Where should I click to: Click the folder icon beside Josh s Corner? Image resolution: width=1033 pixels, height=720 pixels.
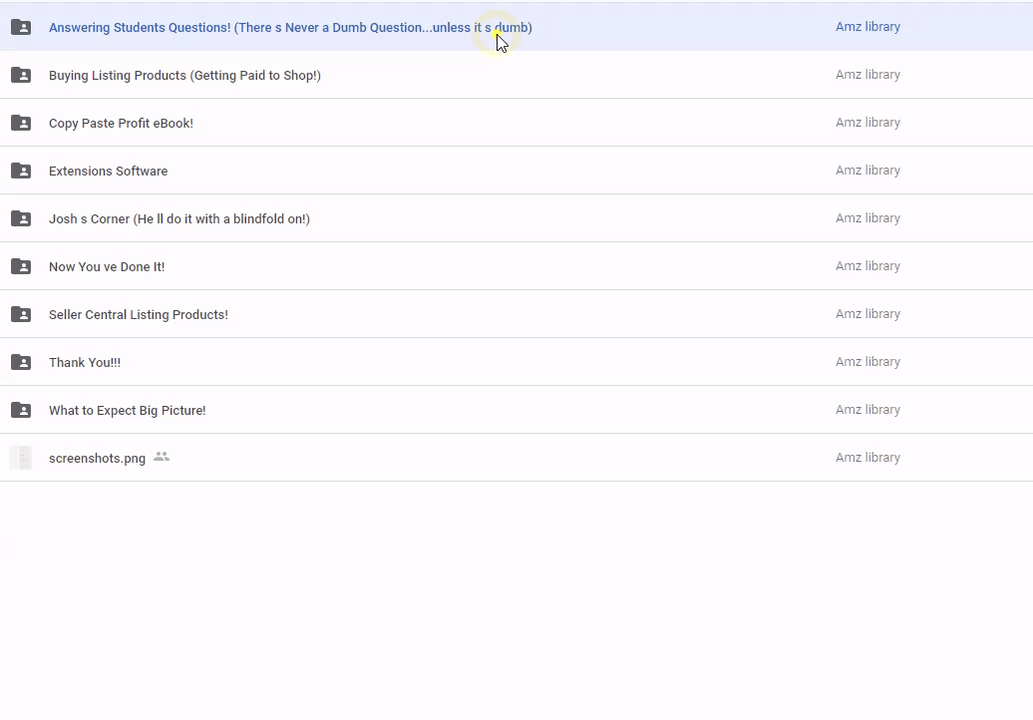(x=21, y=219)
